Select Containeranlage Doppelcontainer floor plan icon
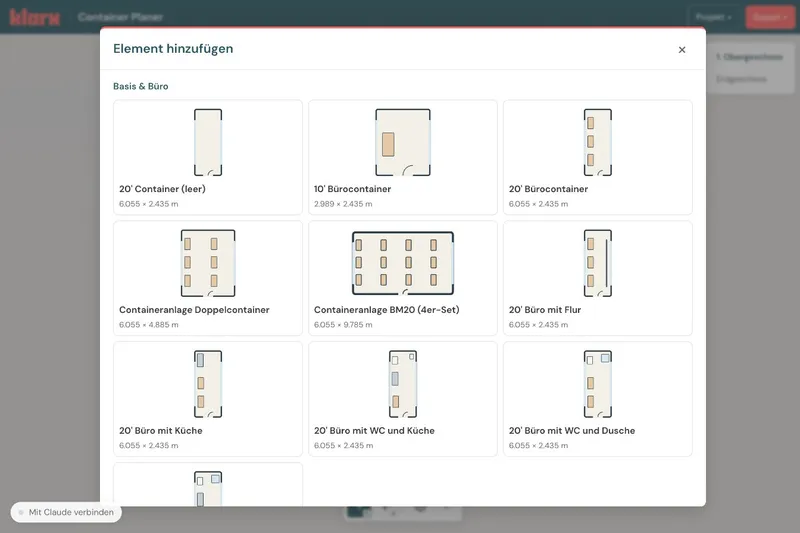 tap(208, 263)
